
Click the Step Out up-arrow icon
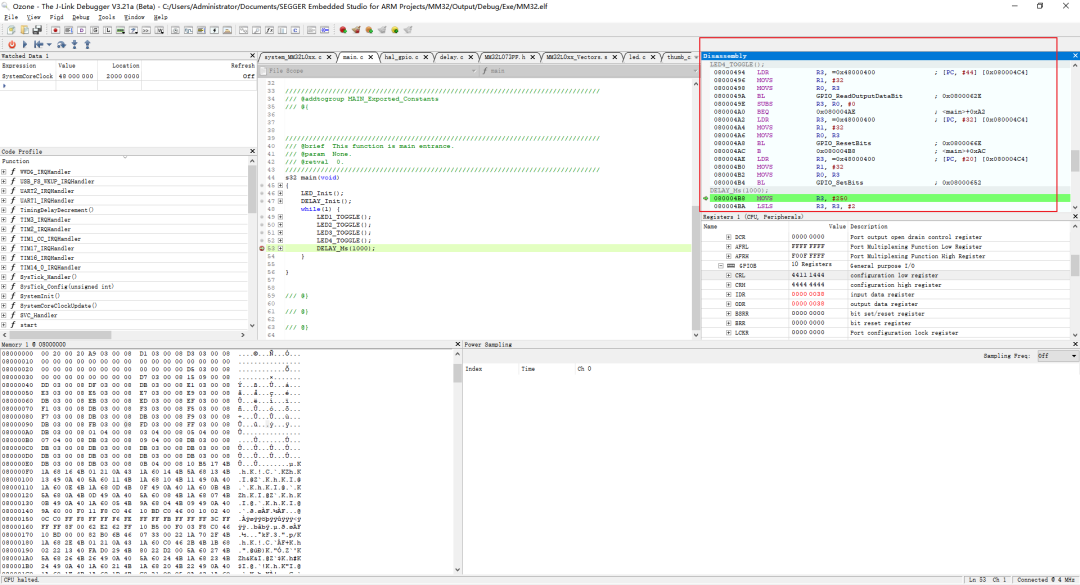tap(87, 44)
